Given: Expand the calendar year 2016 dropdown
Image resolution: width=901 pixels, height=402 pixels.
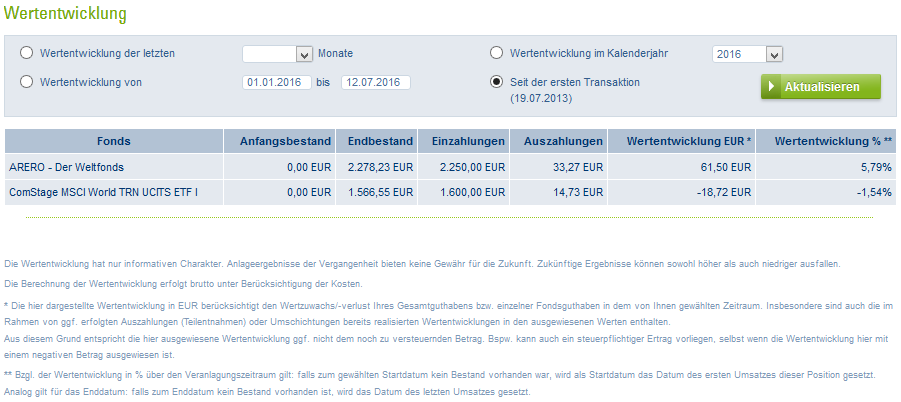Looking at the screenshot, I should pyautogui.click(x=774, y=54).
